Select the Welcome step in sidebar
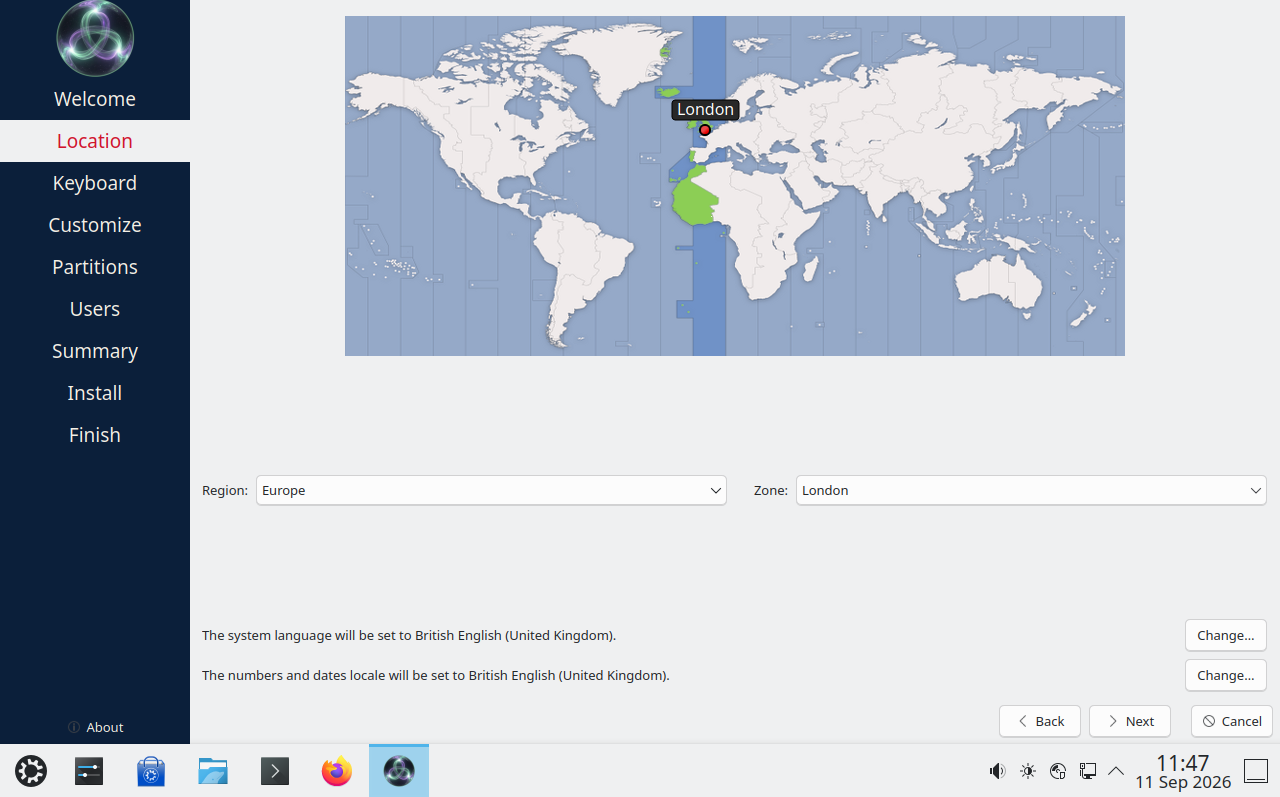The height and width of the screenshot is (797, 1280). 95,99
